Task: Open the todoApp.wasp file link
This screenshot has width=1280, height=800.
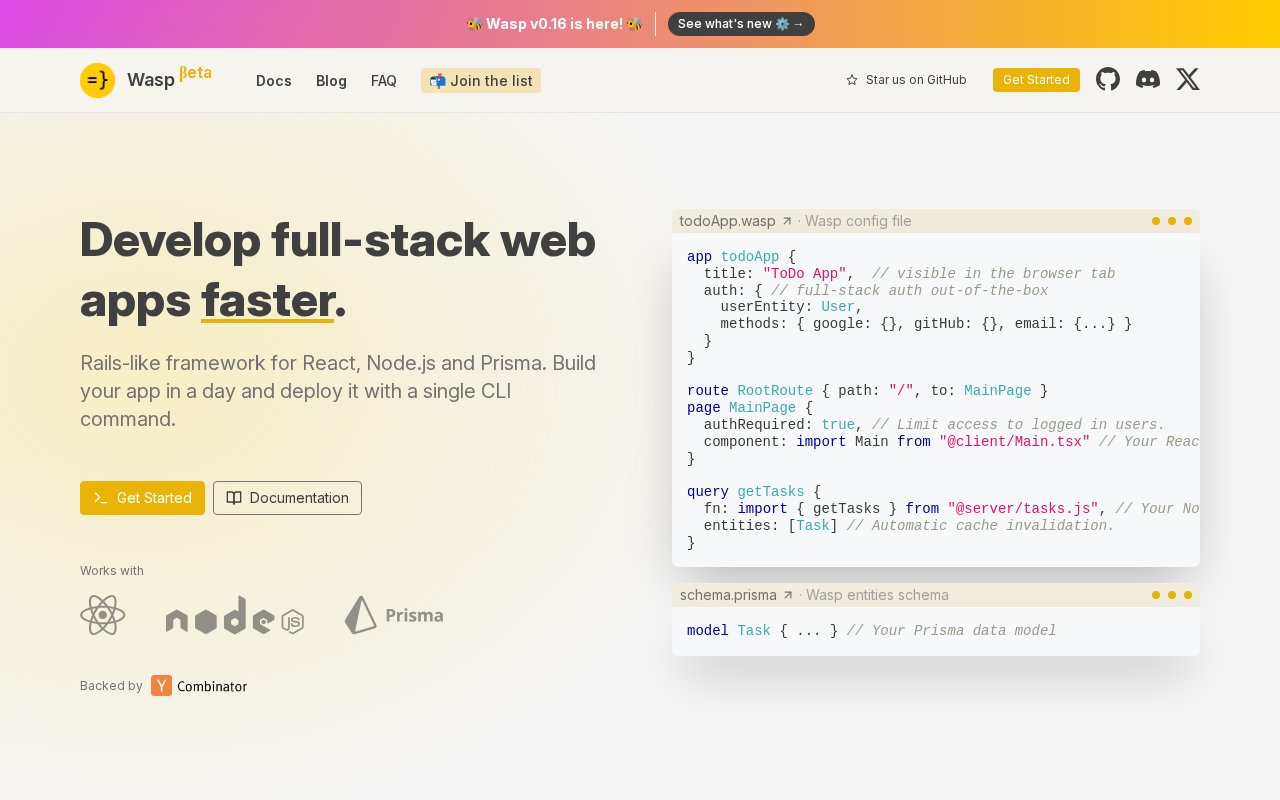Action: 736,221
